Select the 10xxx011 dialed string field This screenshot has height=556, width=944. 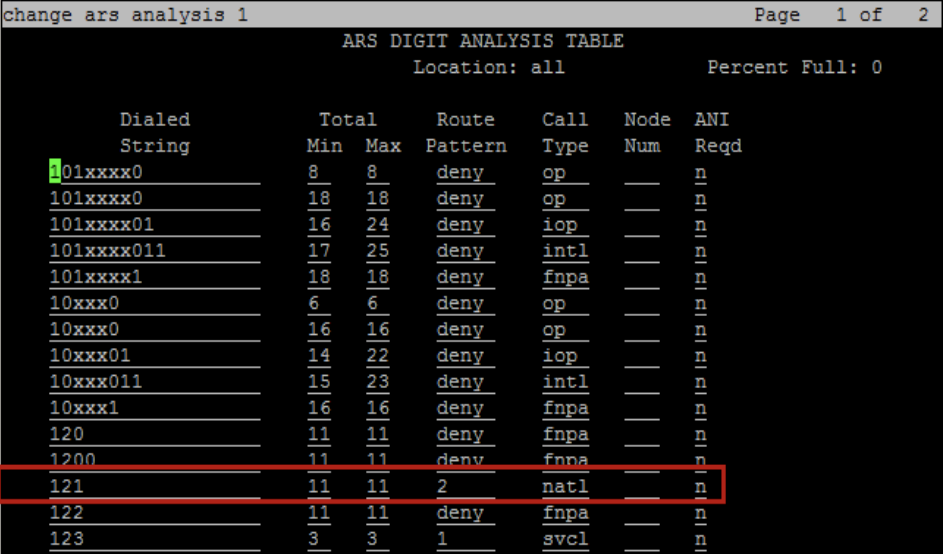pyautogui.click(x=155, y=382)
